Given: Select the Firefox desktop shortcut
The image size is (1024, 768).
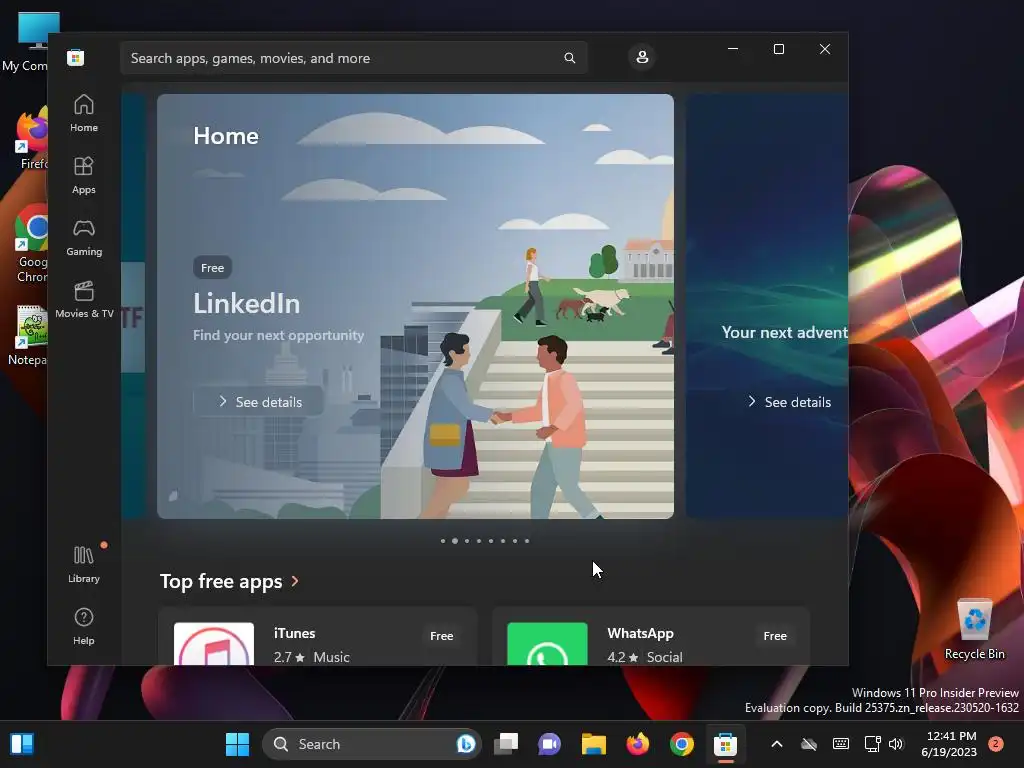Looking at the screenshot, I should click(x=33, y=139).
